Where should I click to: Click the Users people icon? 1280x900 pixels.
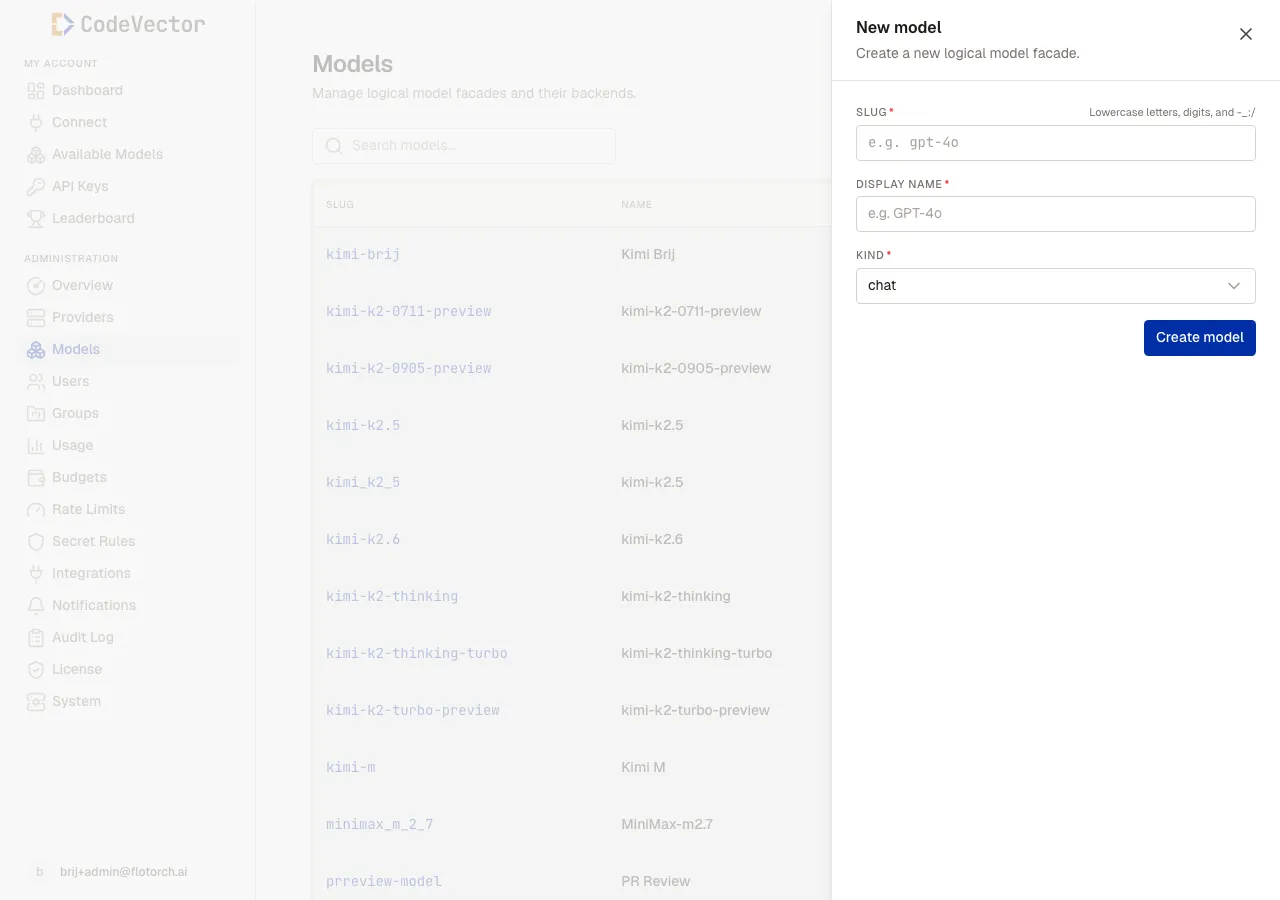tap(36, 381)
